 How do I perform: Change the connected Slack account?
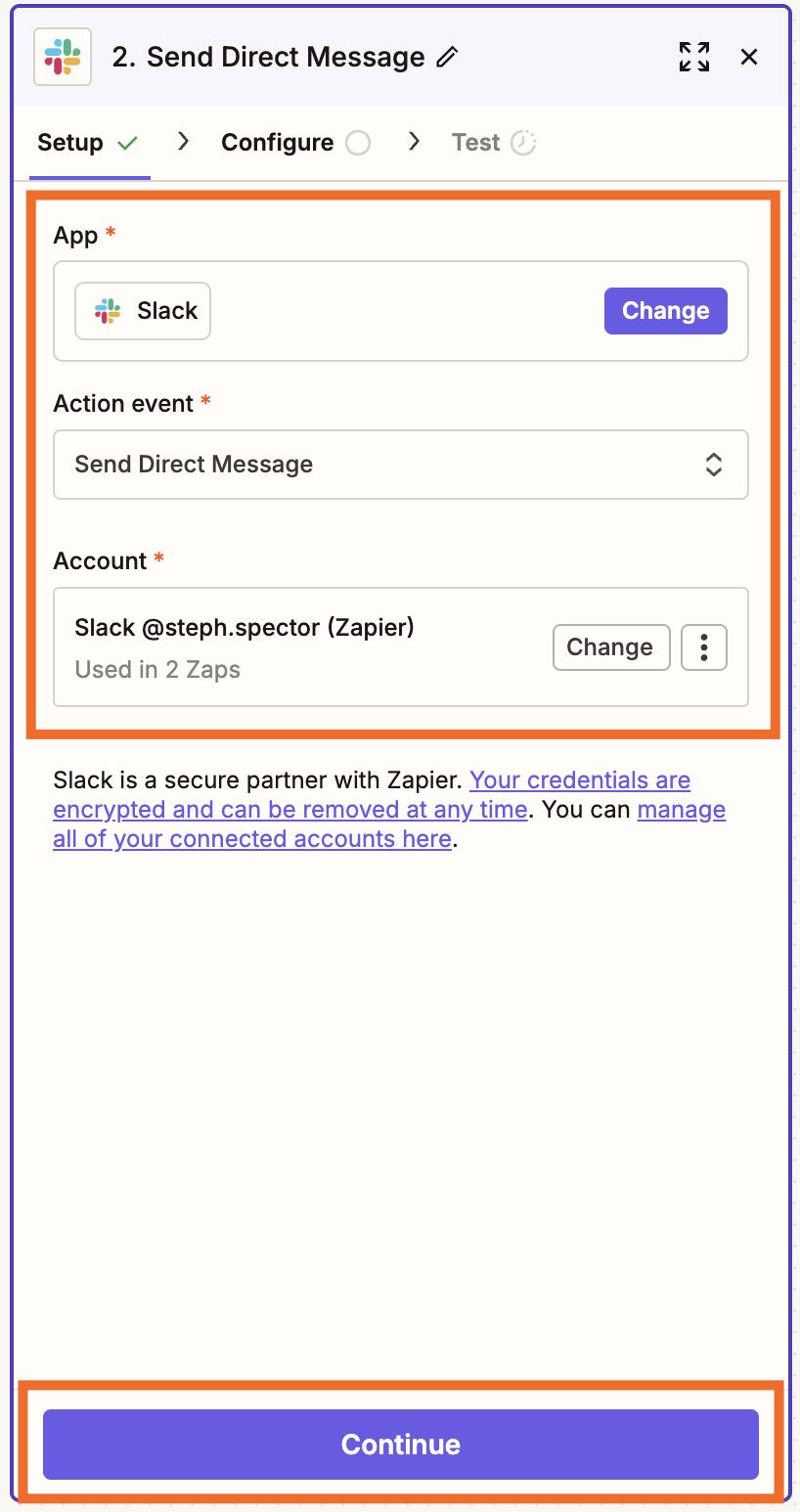610,646
